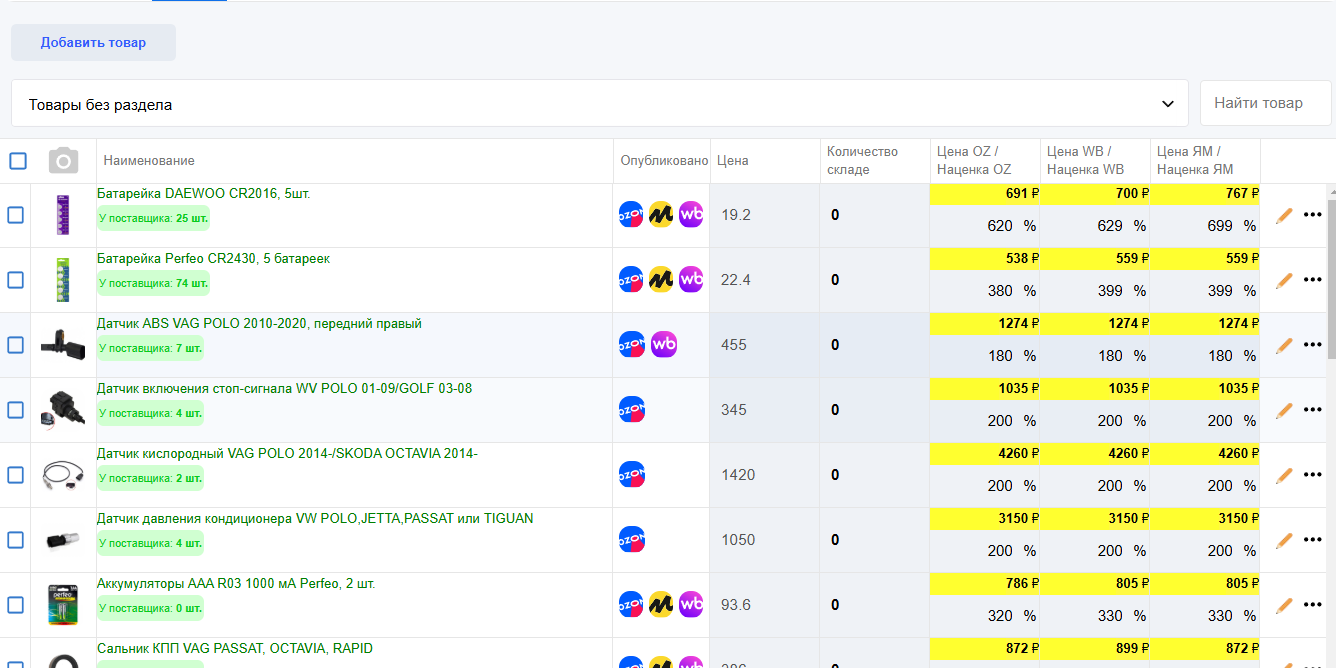Open more options for Датчик давления кондиционера
The height and width of the screenshot is (668, 1336).
pos(1313,540)
